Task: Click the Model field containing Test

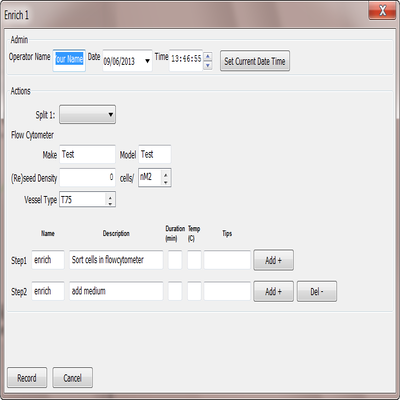Action: tap(155, 154)
